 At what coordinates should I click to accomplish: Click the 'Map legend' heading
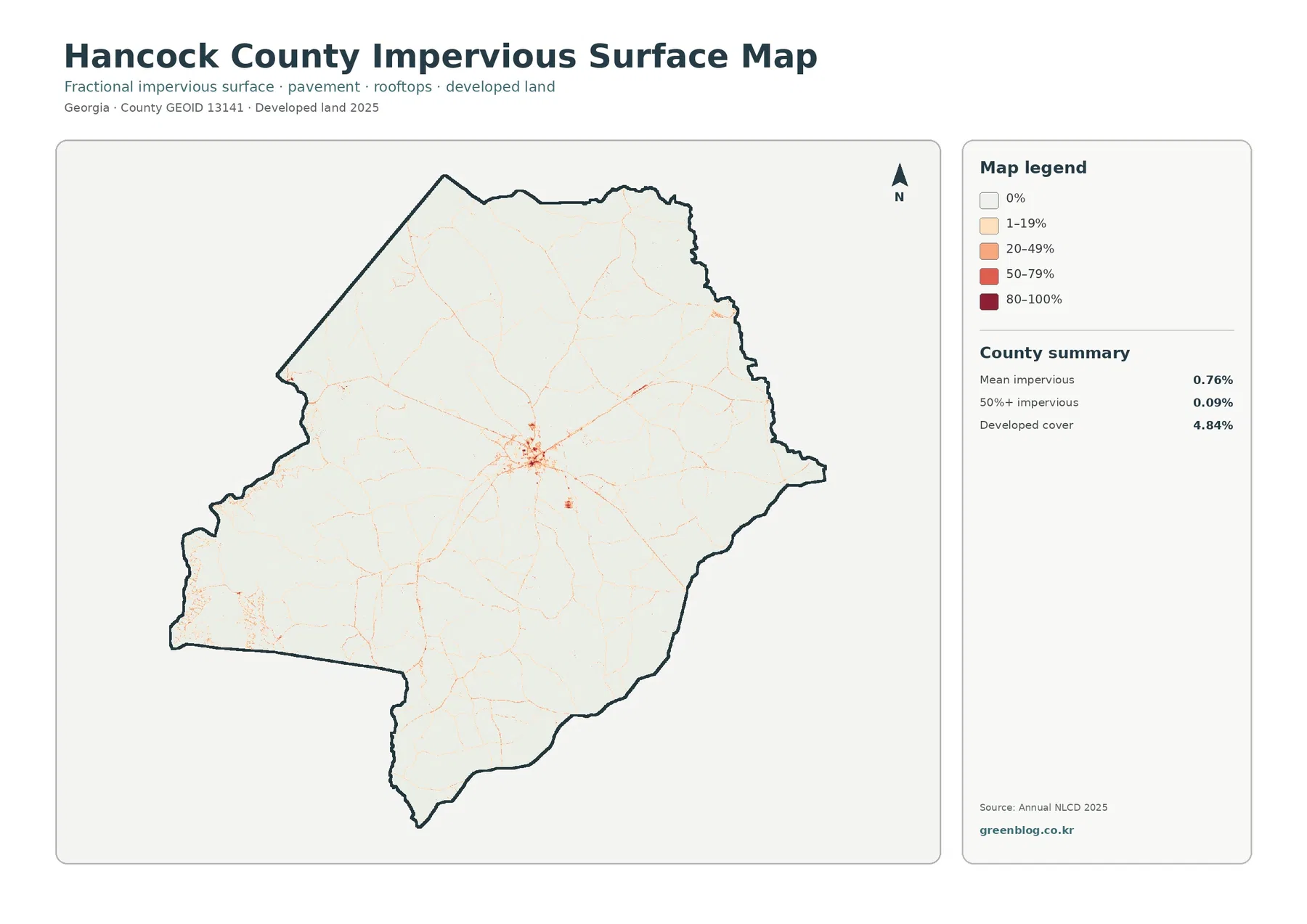point(1033,168)
